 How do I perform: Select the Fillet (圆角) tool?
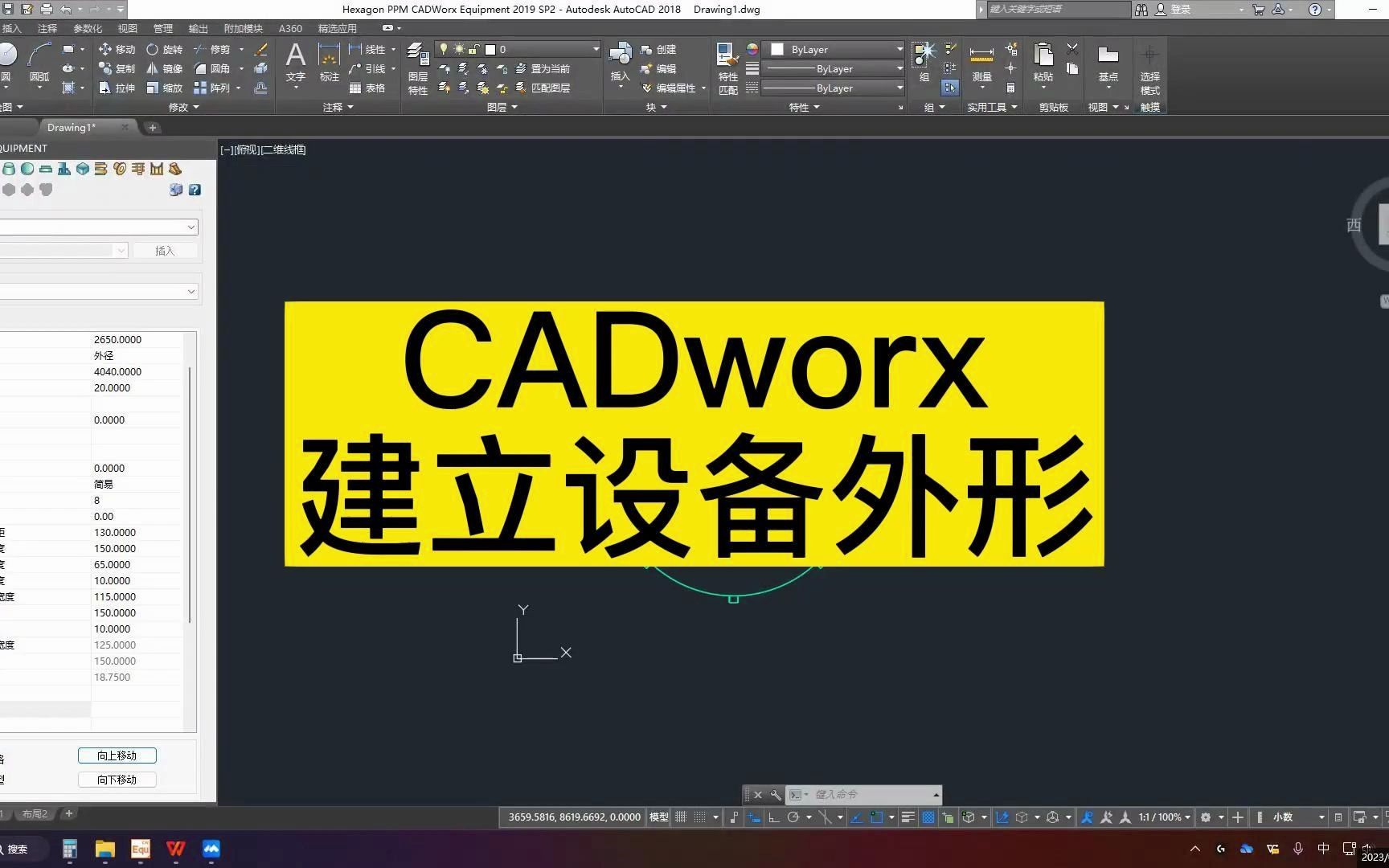[212, 68]
